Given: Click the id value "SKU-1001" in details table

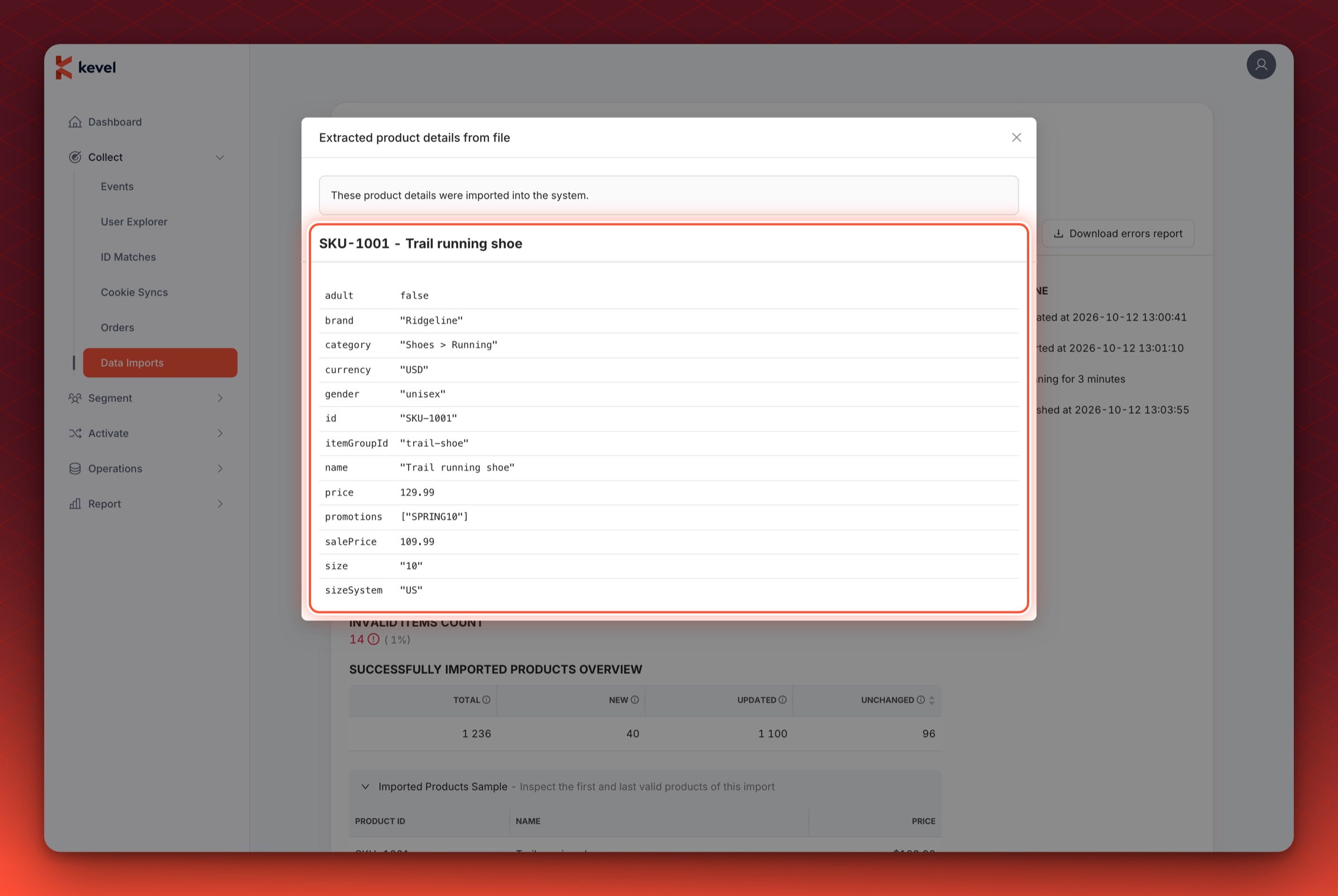Looking at the screenshot, I should tap(428, 418).
